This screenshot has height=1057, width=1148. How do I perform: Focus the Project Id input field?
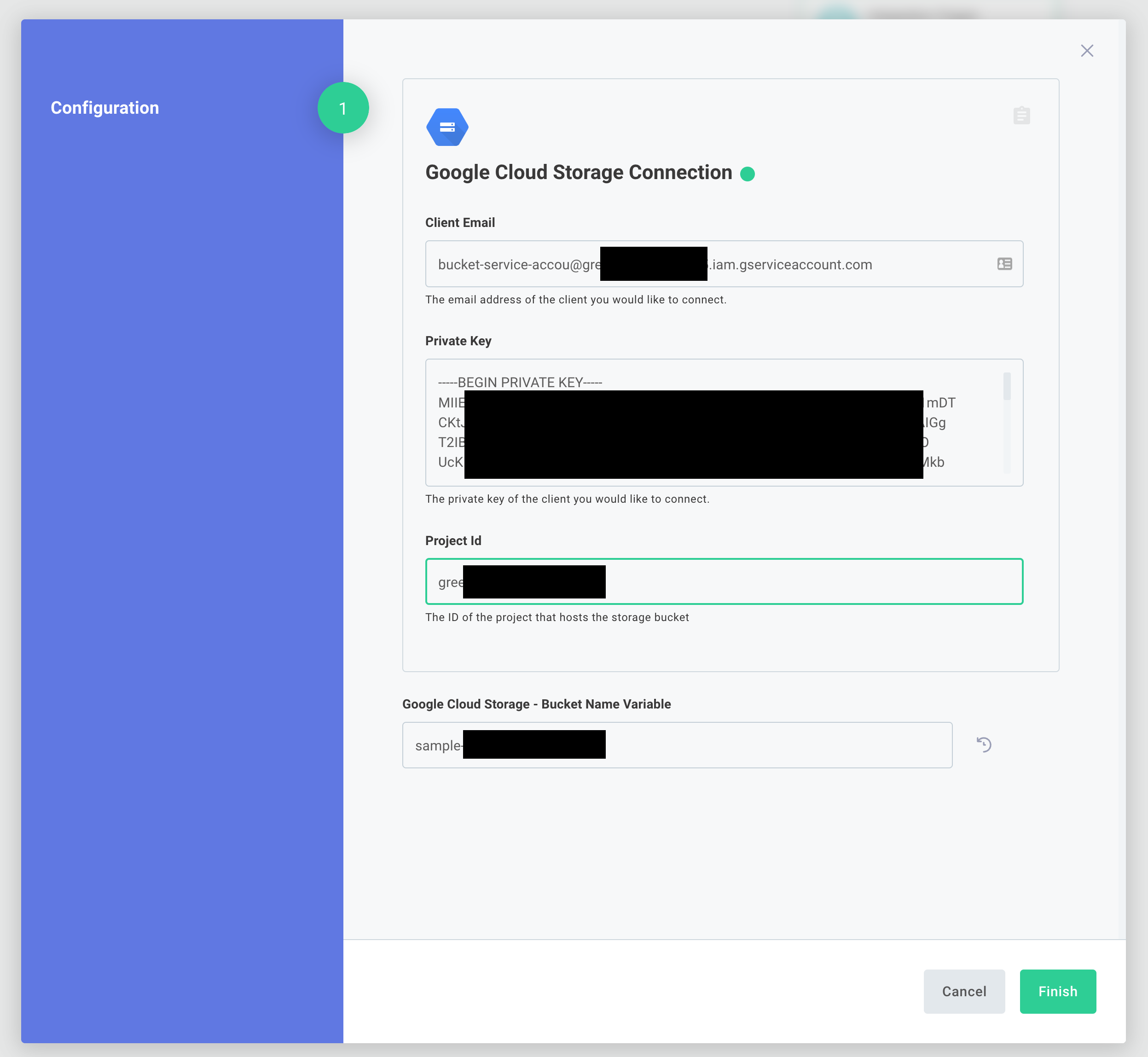point(724,581)
